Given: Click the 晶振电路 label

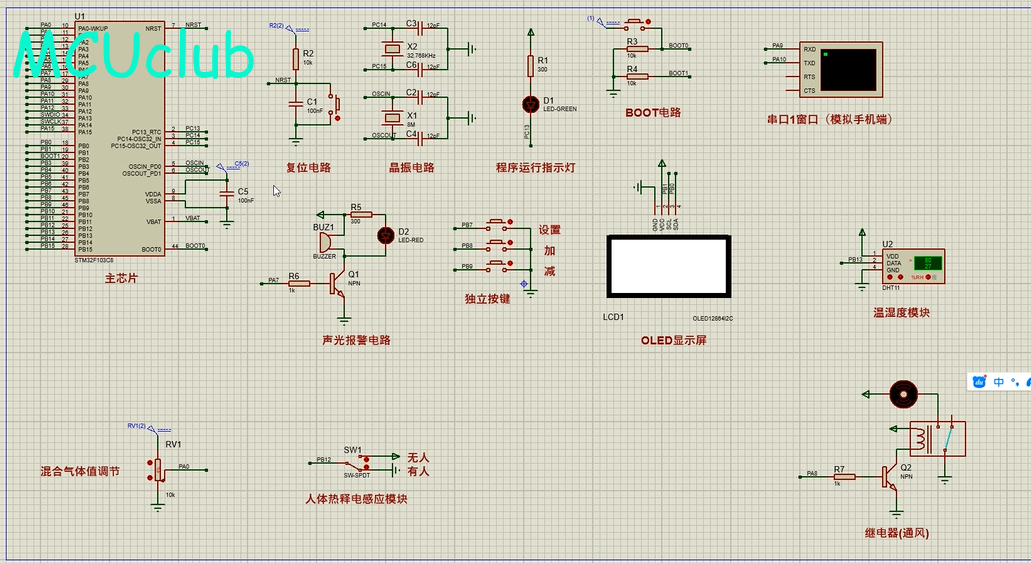Looking at the screenshot, I should [412, 168].
